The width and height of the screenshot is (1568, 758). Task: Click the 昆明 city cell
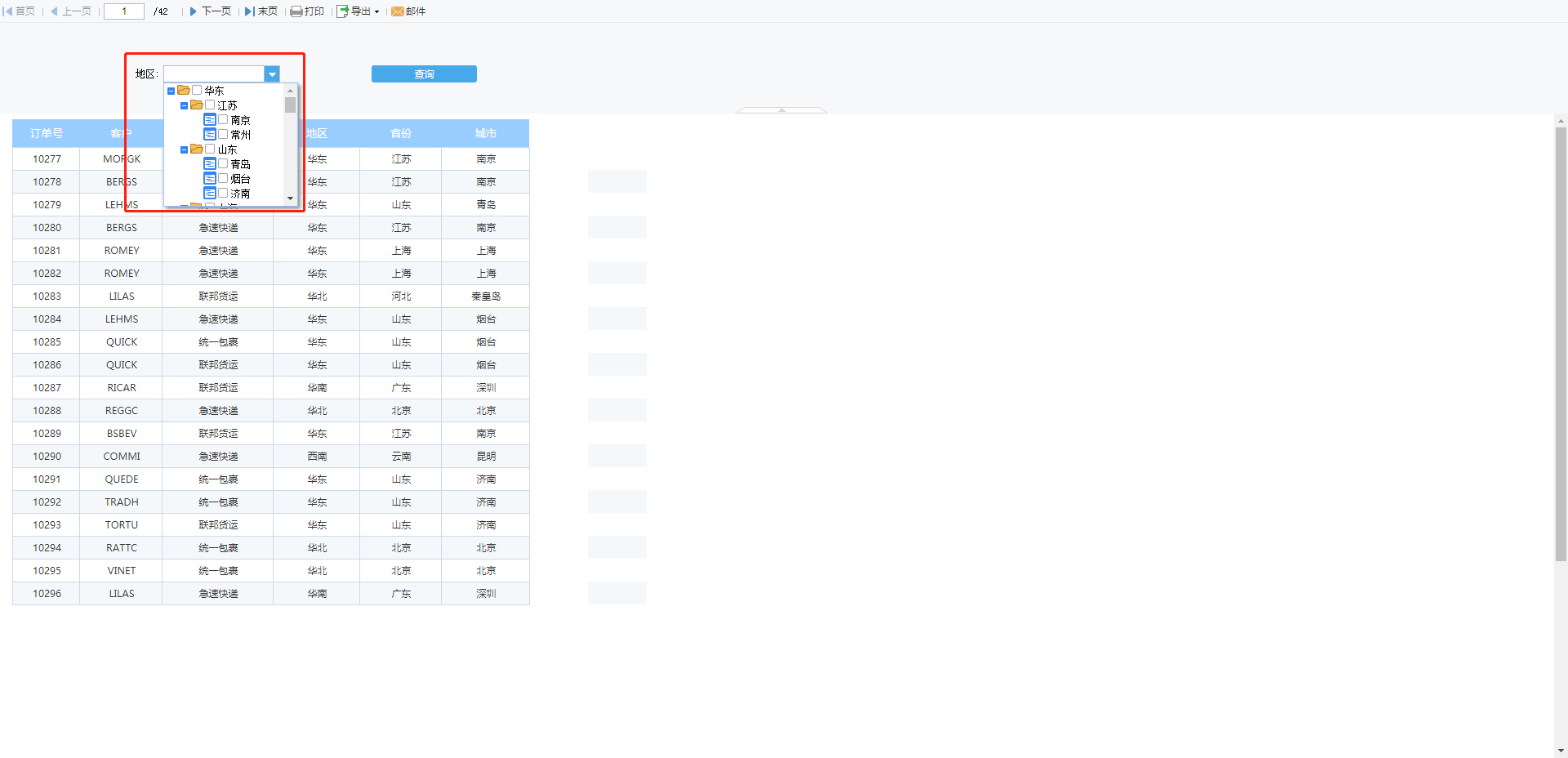[486, 457]
